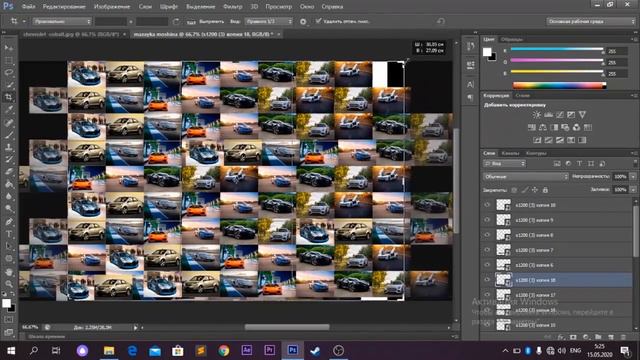The image size is (640, 360).
Task: Add a Color Balance adjustment
Action: point(543,127)
